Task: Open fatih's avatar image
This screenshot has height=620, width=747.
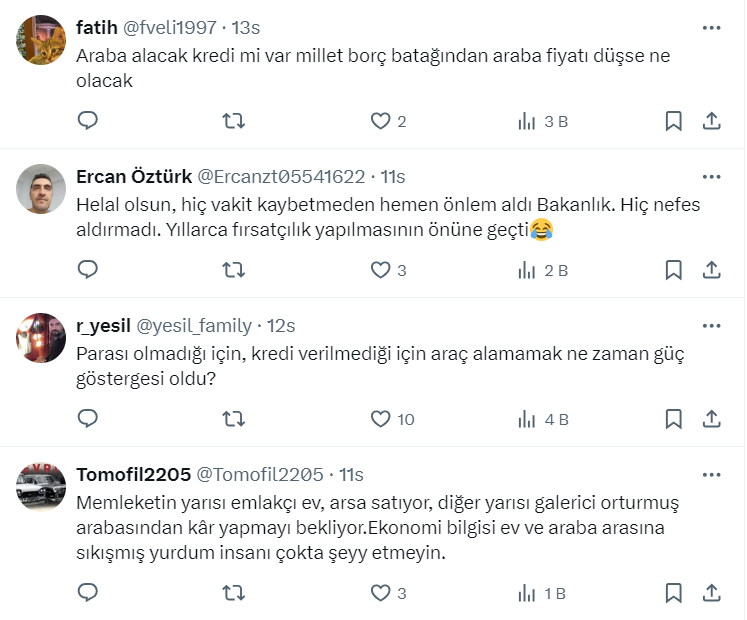Action: [x=42, y=40]
